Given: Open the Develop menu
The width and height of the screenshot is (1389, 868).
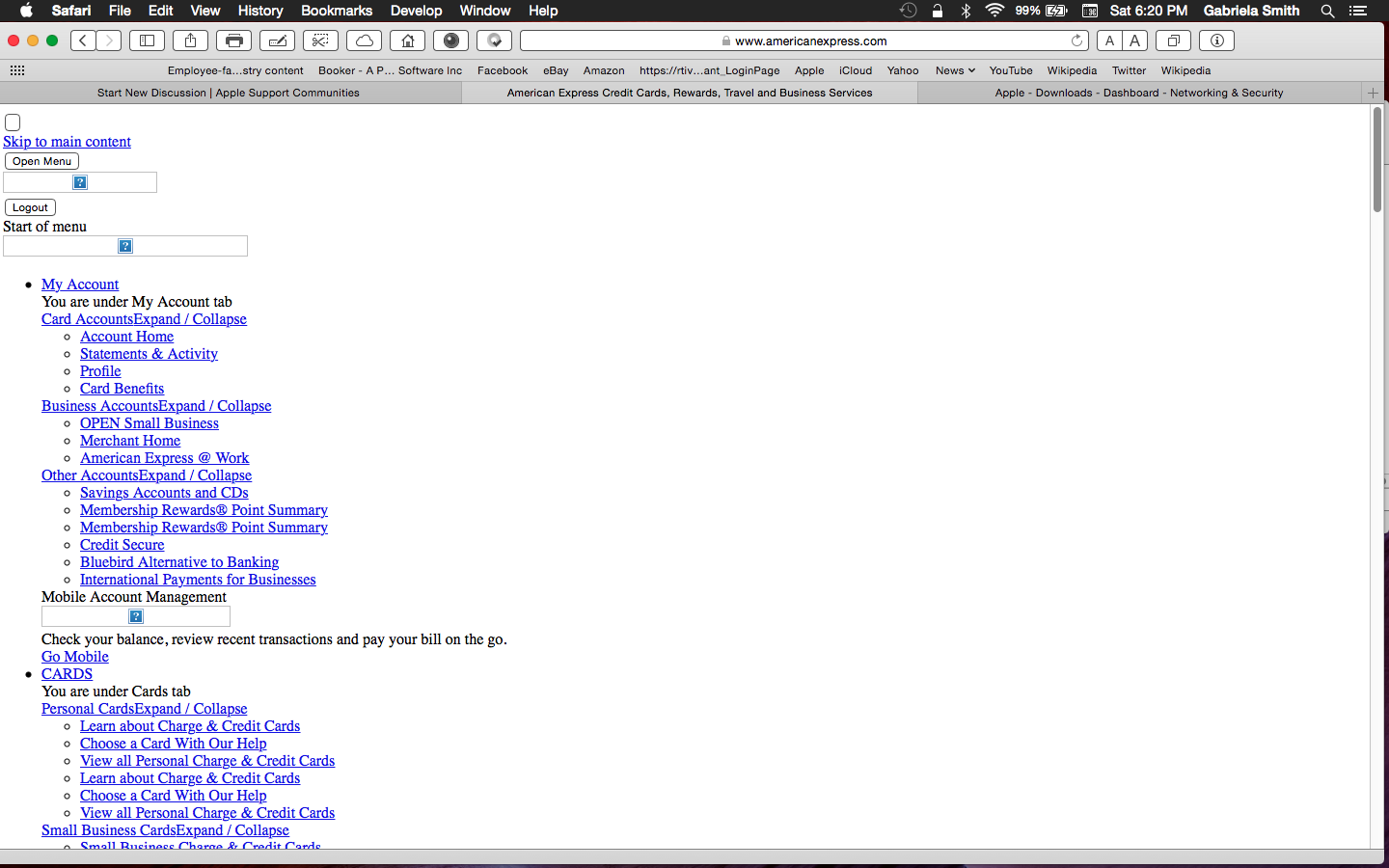Looking at the screenshot, I should click(416, 11).
